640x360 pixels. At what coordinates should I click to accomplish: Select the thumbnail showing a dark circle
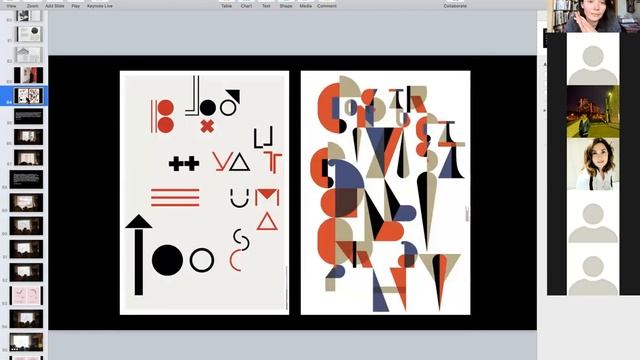point(29,34)
